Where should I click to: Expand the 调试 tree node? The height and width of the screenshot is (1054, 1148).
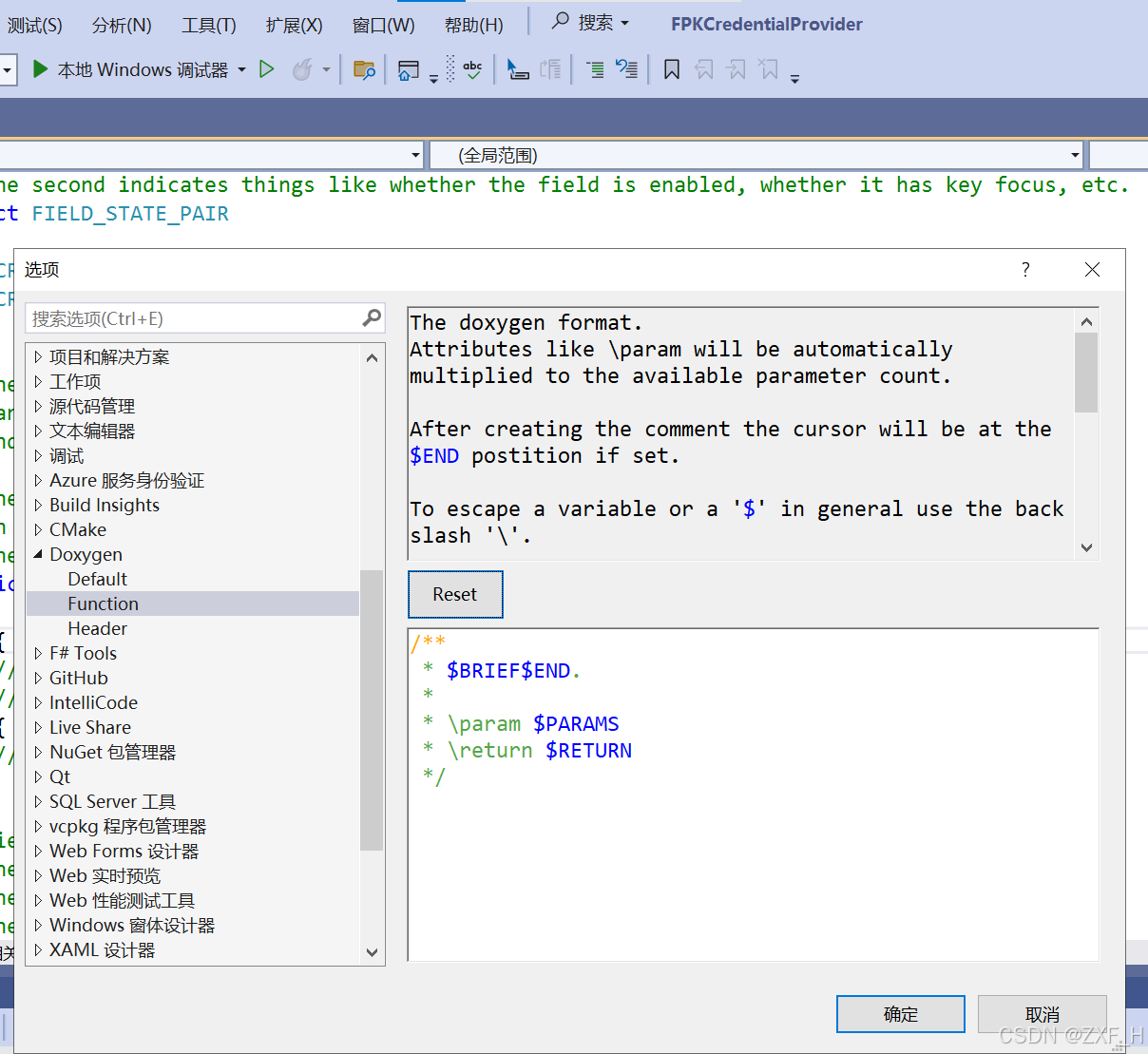tap(38, 456)
